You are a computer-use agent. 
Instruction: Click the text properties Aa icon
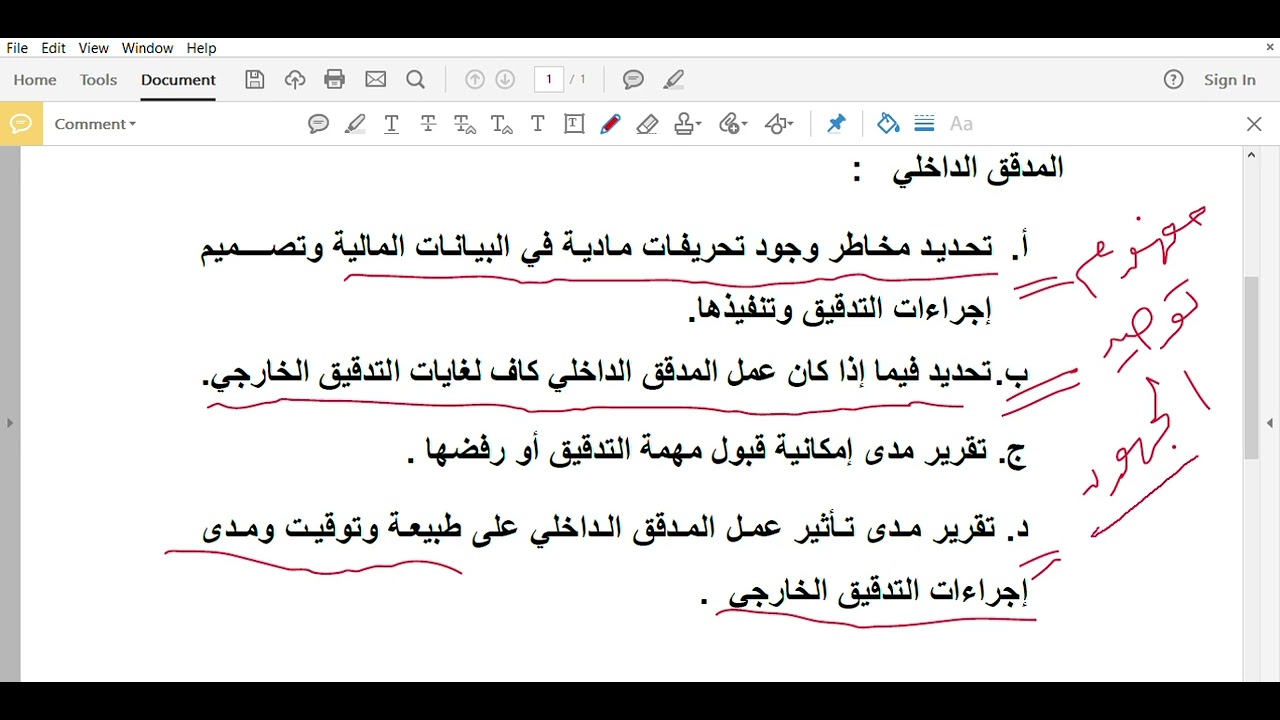pyautogui.click(x=961, y=124)
